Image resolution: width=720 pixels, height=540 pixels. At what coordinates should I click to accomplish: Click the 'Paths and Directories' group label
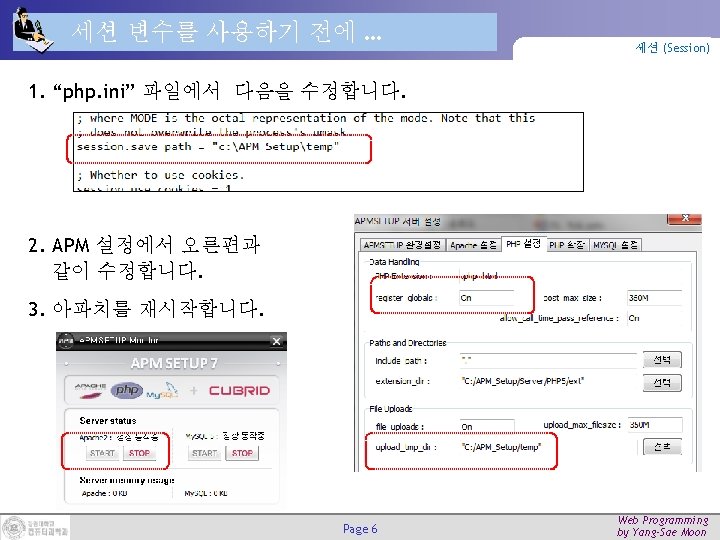[408, 343]
